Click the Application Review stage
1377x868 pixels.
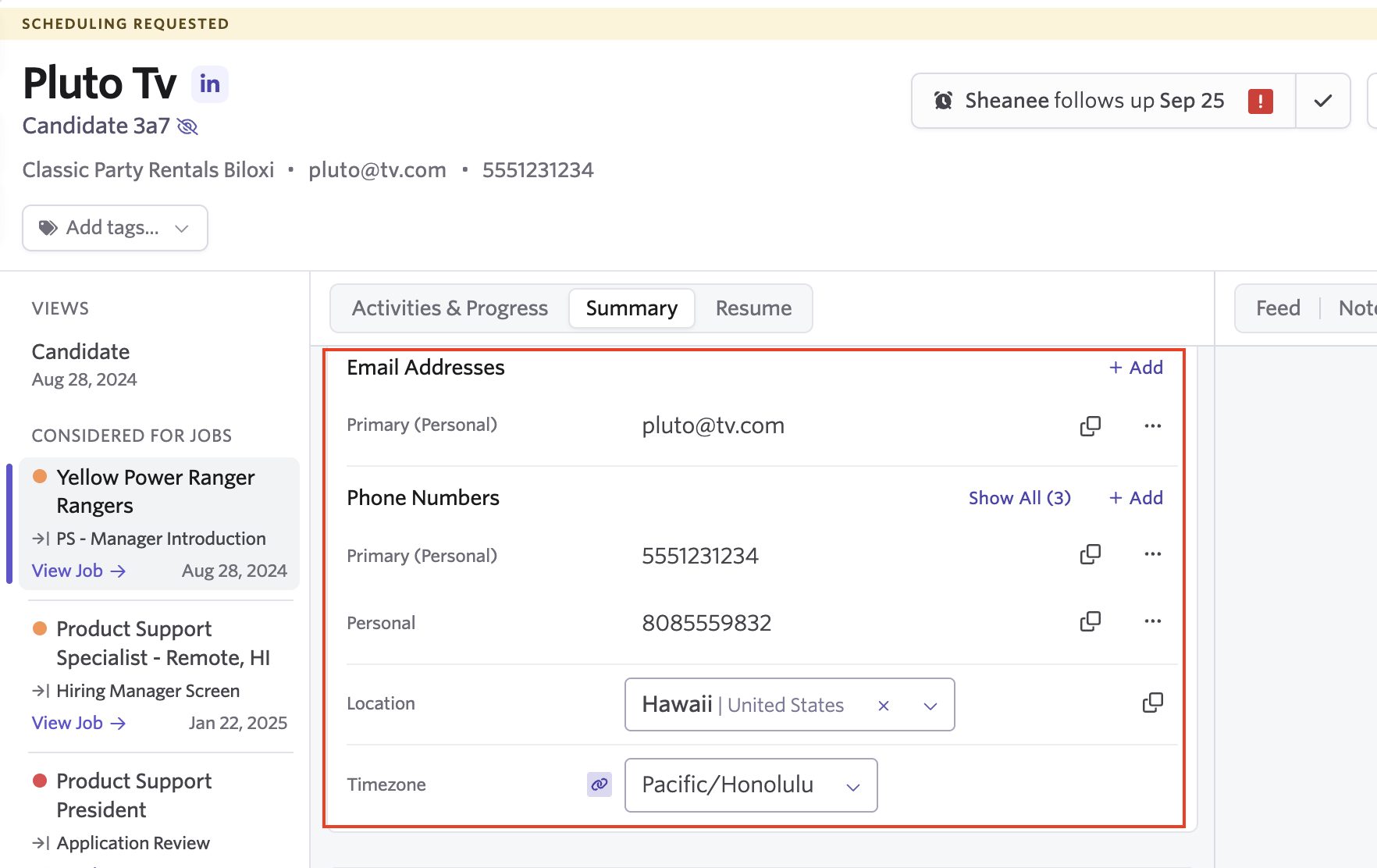click(x=133, y=843)
